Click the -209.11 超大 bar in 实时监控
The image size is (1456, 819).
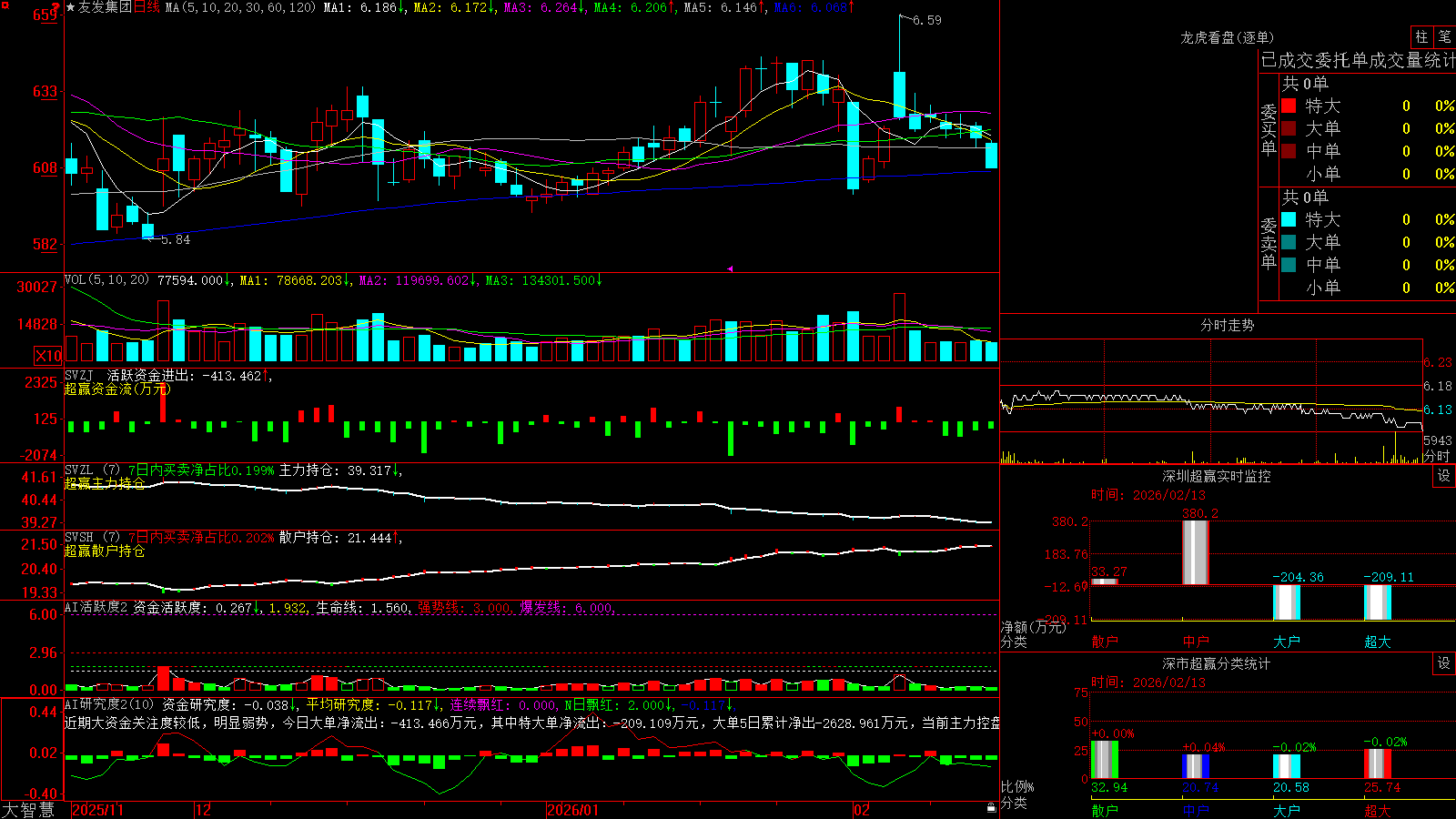[x=1377, y=602]
